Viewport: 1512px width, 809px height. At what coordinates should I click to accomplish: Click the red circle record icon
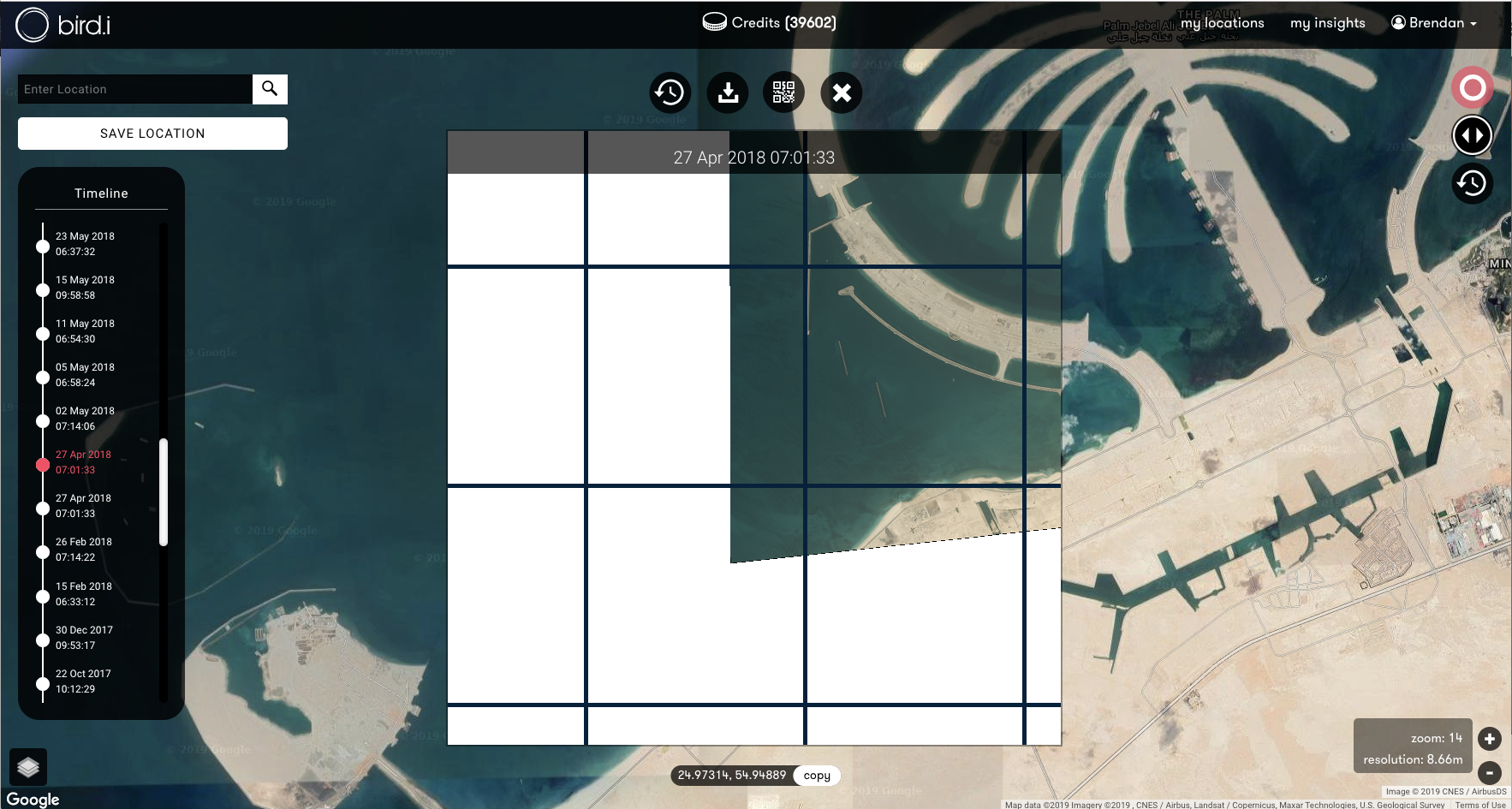coord(1472,87)
